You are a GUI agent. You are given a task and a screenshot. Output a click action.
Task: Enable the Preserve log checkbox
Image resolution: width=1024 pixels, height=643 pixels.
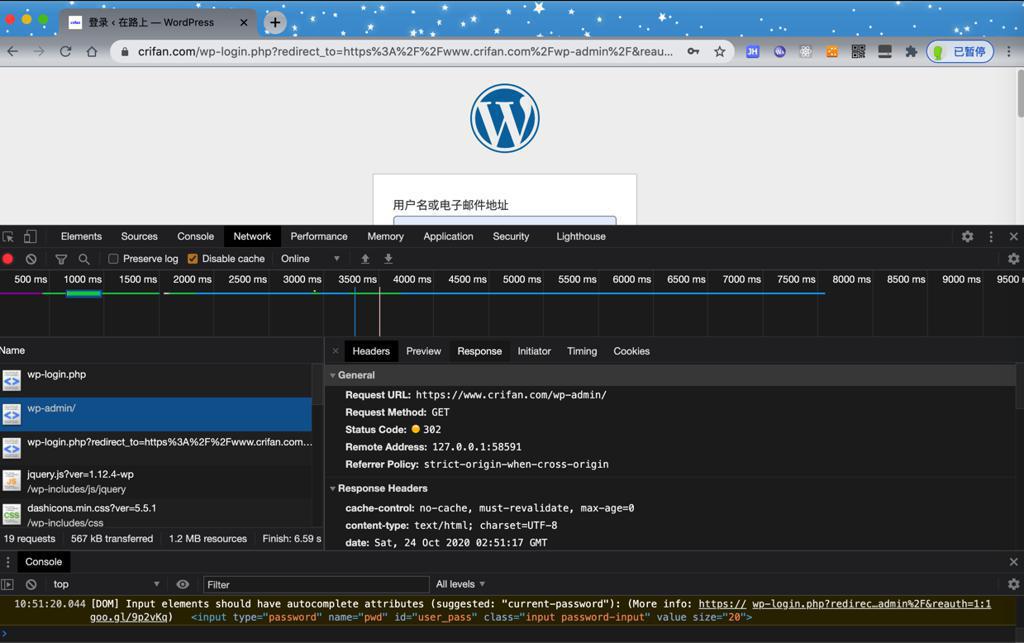113,259
